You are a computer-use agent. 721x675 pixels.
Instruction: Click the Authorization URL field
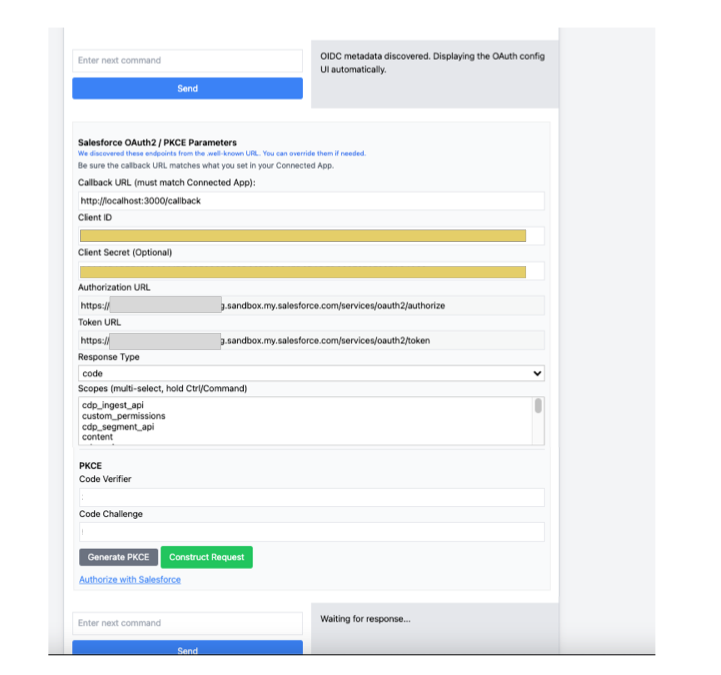click(311, 305)
